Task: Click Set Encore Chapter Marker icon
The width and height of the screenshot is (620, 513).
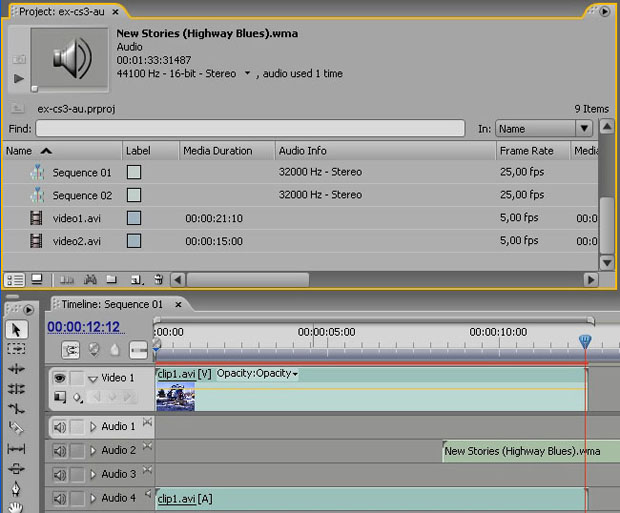Action: click(94, 349)
